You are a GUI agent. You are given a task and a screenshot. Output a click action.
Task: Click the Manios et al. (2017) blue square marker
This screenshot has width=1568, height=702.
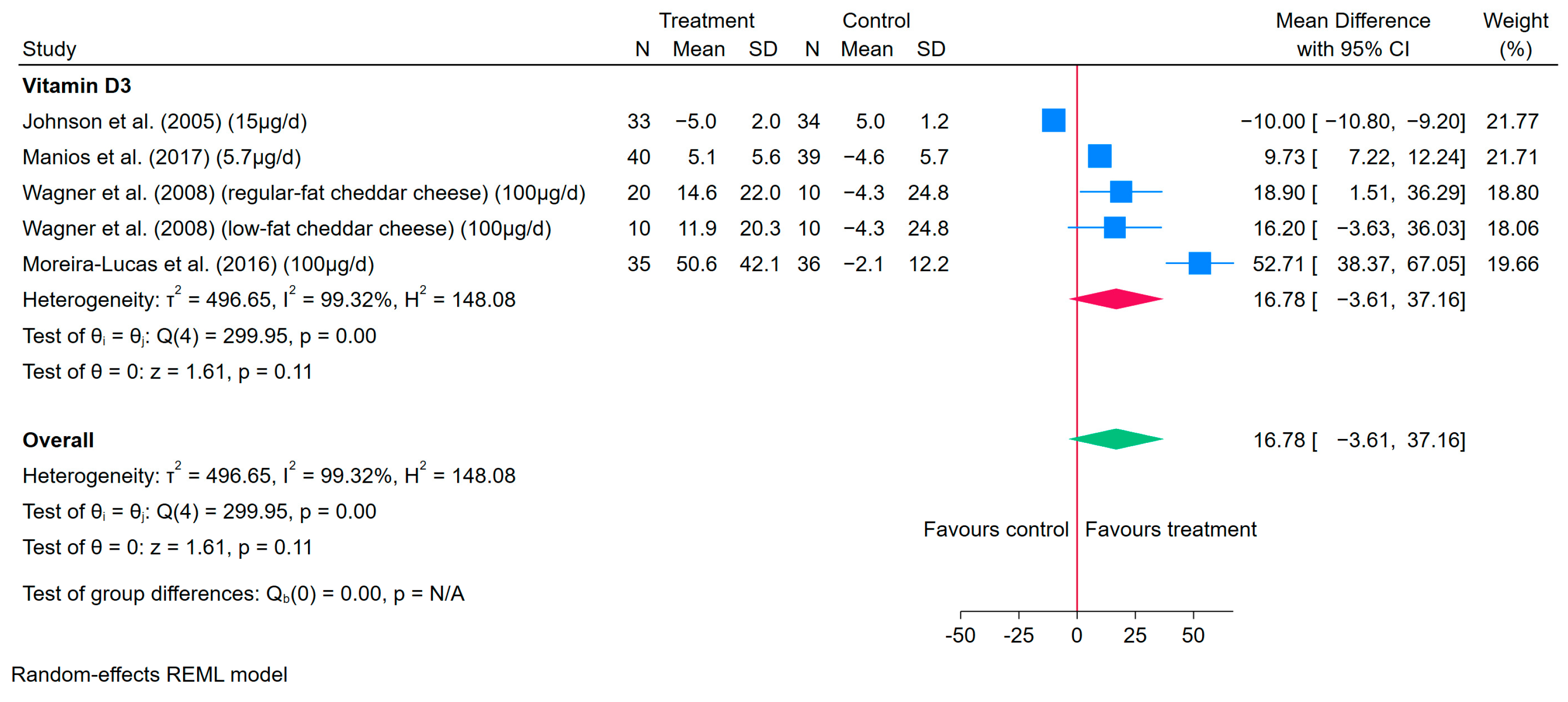coord(1099,156)
